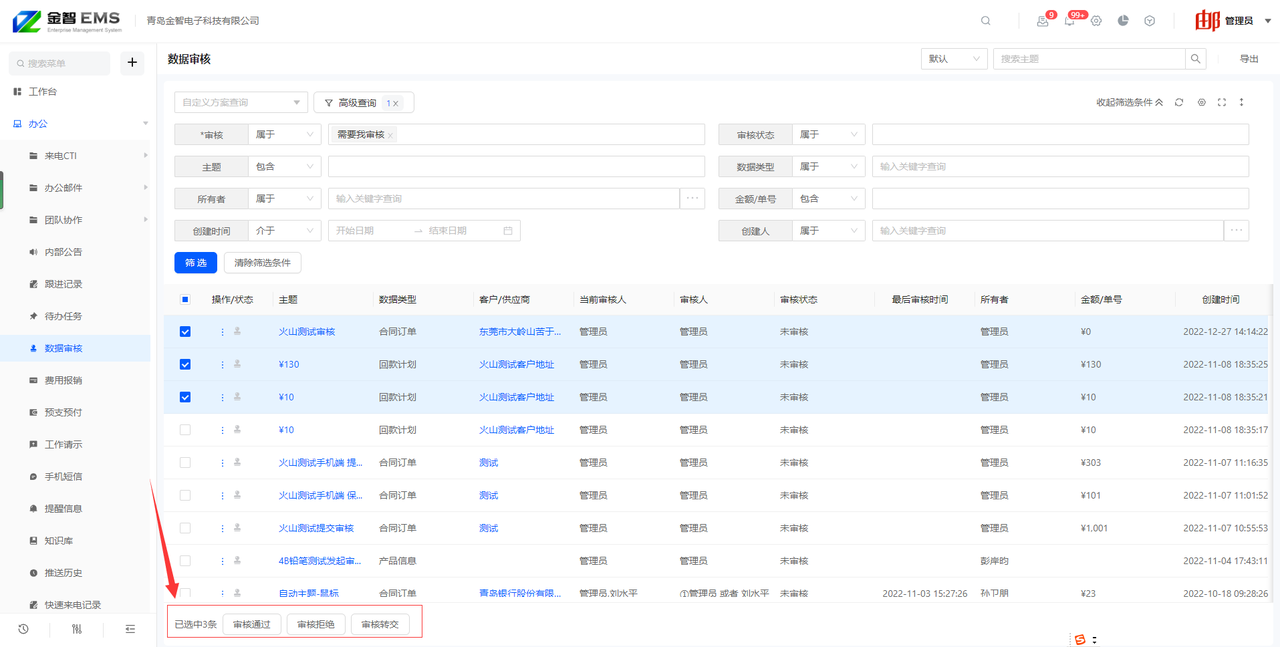Open the 审核 operator 属于 dropdown
This screenshot has height=647, width=1280.
tap(284, 135)
